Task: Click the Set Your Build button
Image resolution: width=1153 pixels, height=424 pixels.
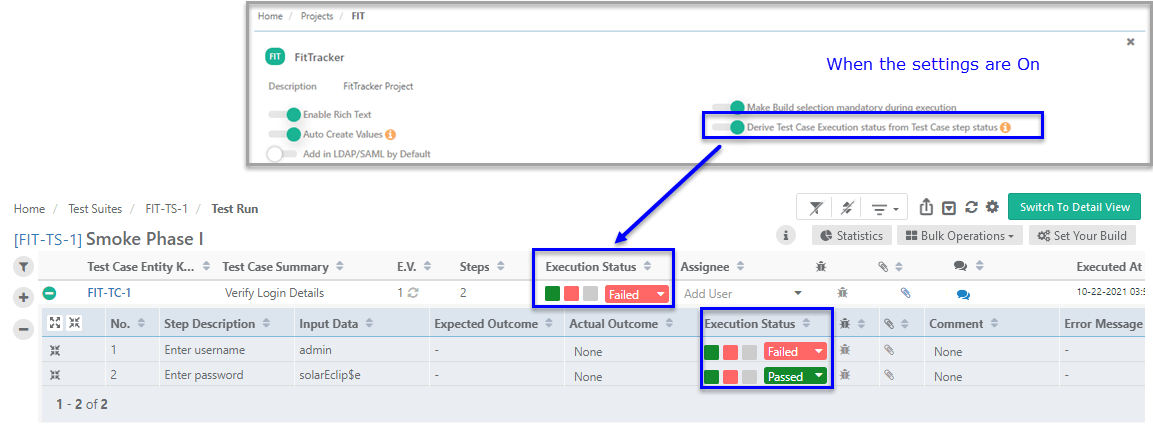Action: click(1083, 235)
